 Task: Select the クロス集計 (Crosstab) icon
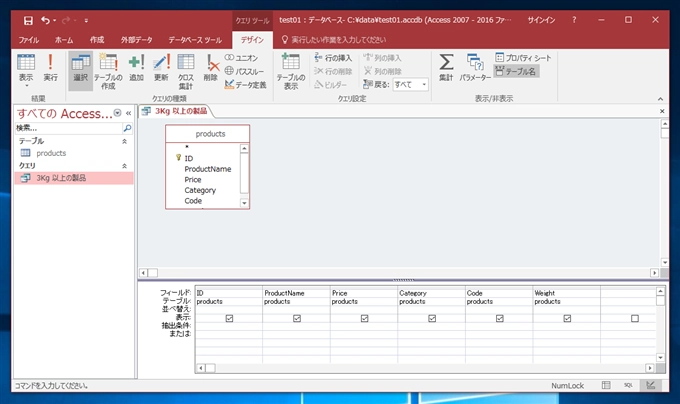[x=186, y=68]
